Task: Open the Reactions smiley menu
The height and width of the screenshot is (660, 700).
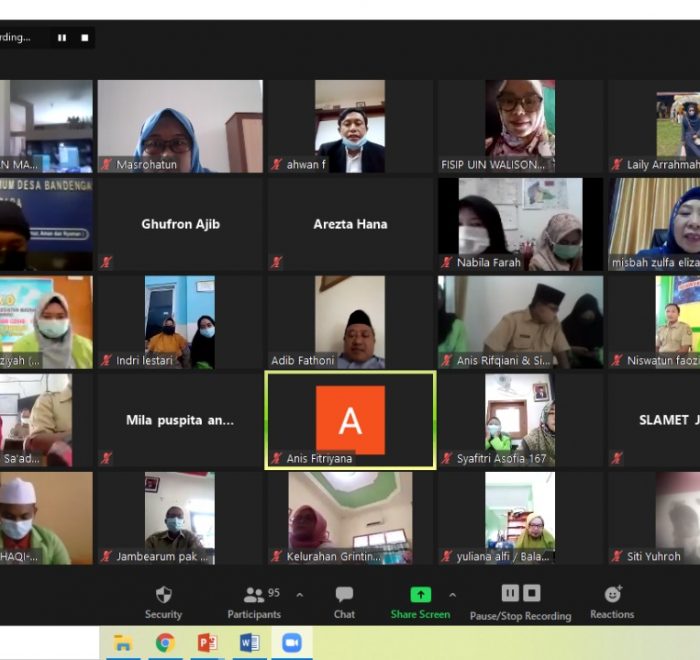Action: click(x=612, y=595)
